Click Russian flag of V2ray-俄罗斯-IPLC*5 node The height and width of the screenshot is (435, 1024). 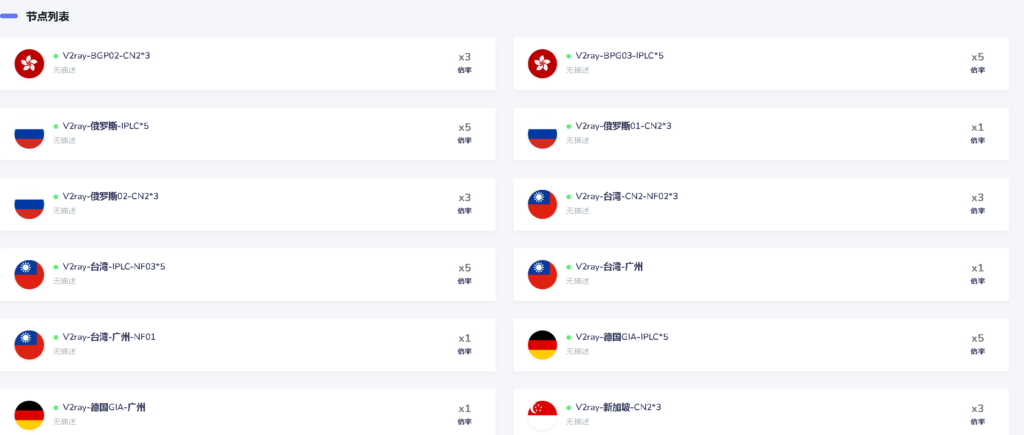point(29,134)
